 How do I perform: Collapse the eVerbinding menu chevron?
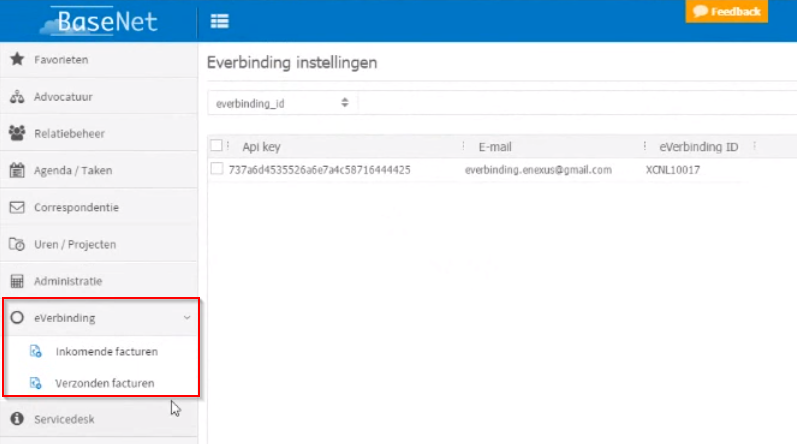click(187, 318)
